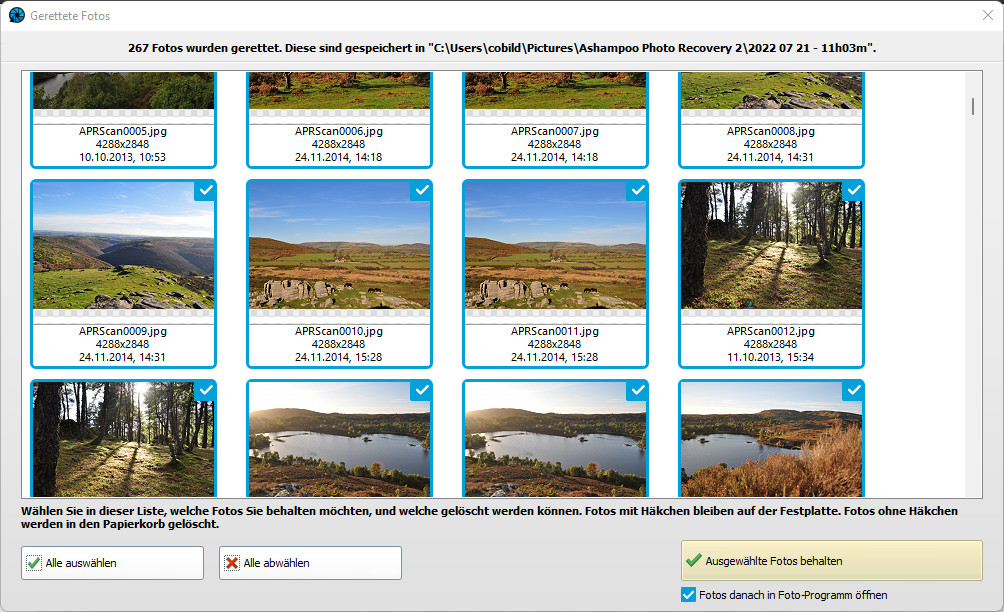Click the filename text 'APRScan0011.jpg'
The image size is (1004, 612).
tap(555, 331)
